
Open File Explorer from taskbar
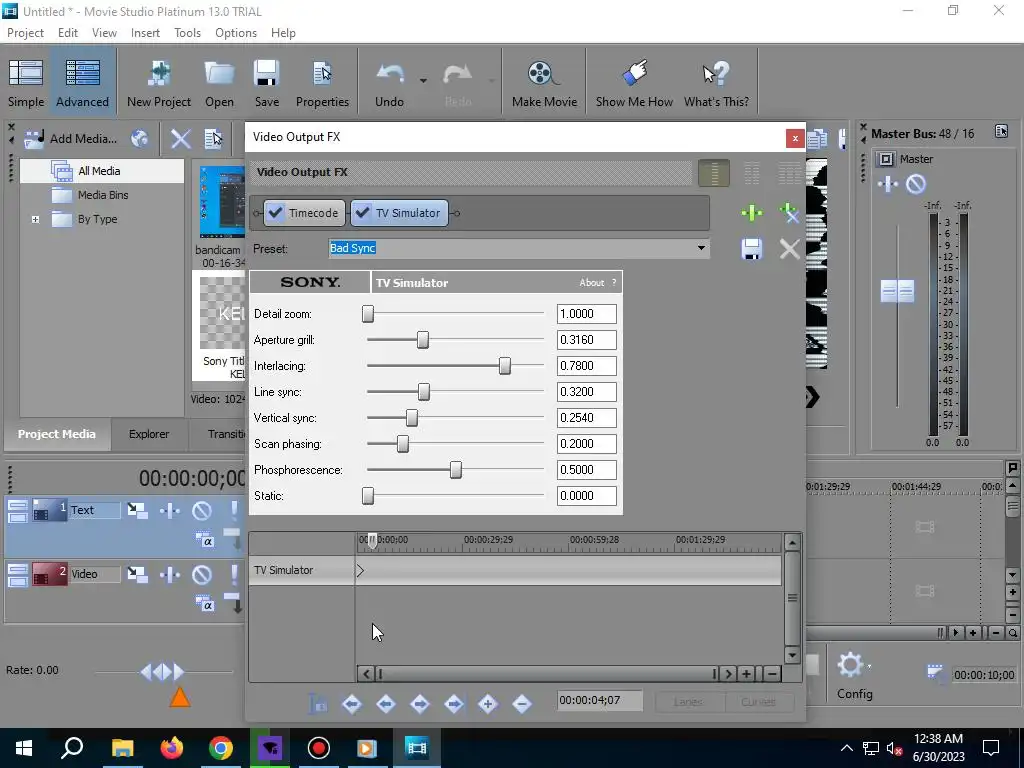(x=122, y=748)
